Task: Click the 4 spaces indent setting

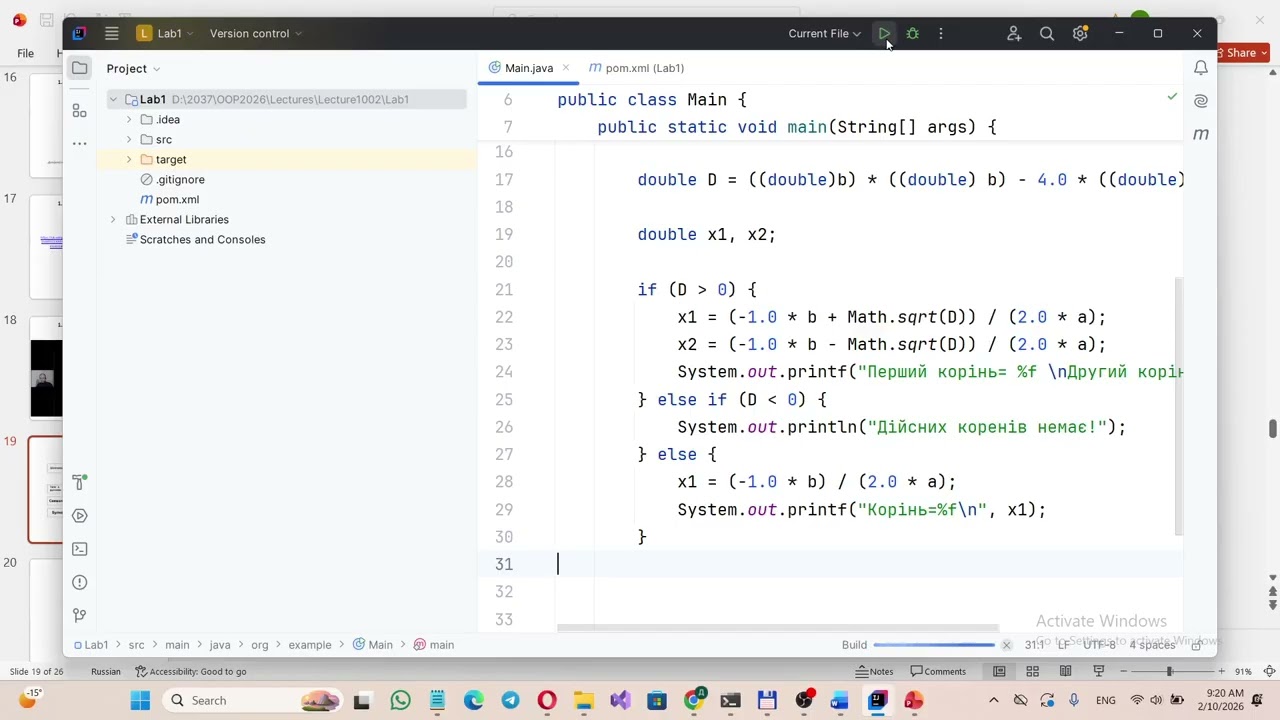Action: (x=1152, y=645)
